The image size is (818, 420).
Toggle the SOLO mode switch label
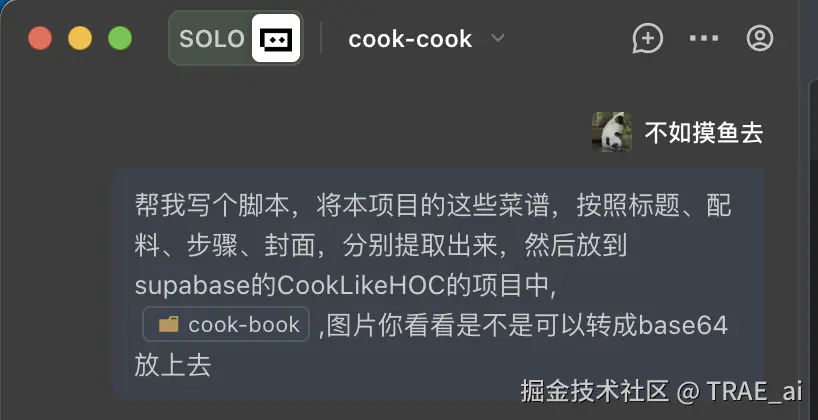(212, 39)
